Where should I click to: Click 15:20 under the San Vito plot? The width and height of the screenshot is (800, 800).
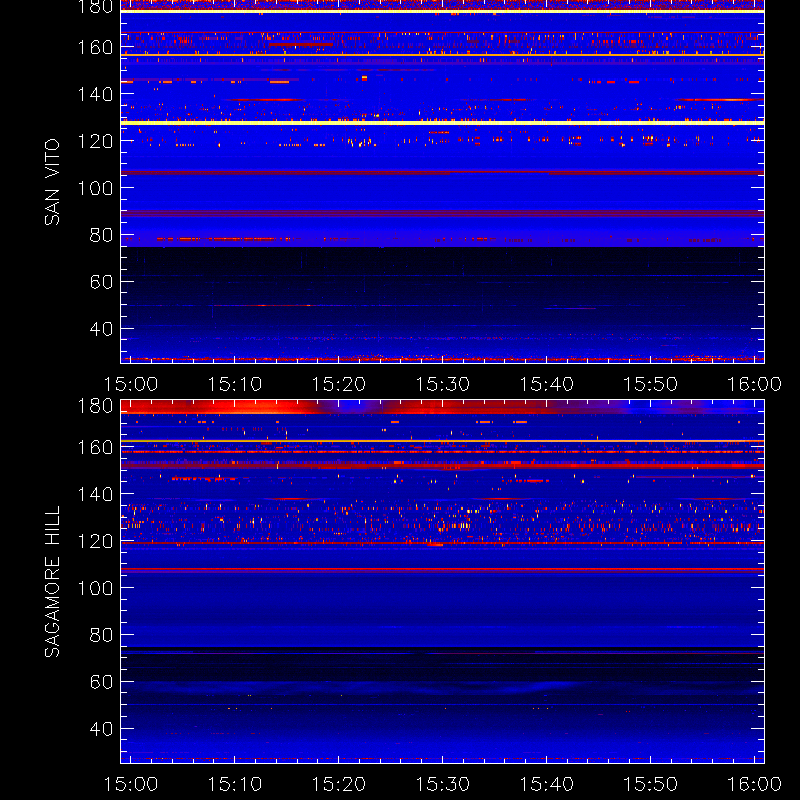click(339, 384)
